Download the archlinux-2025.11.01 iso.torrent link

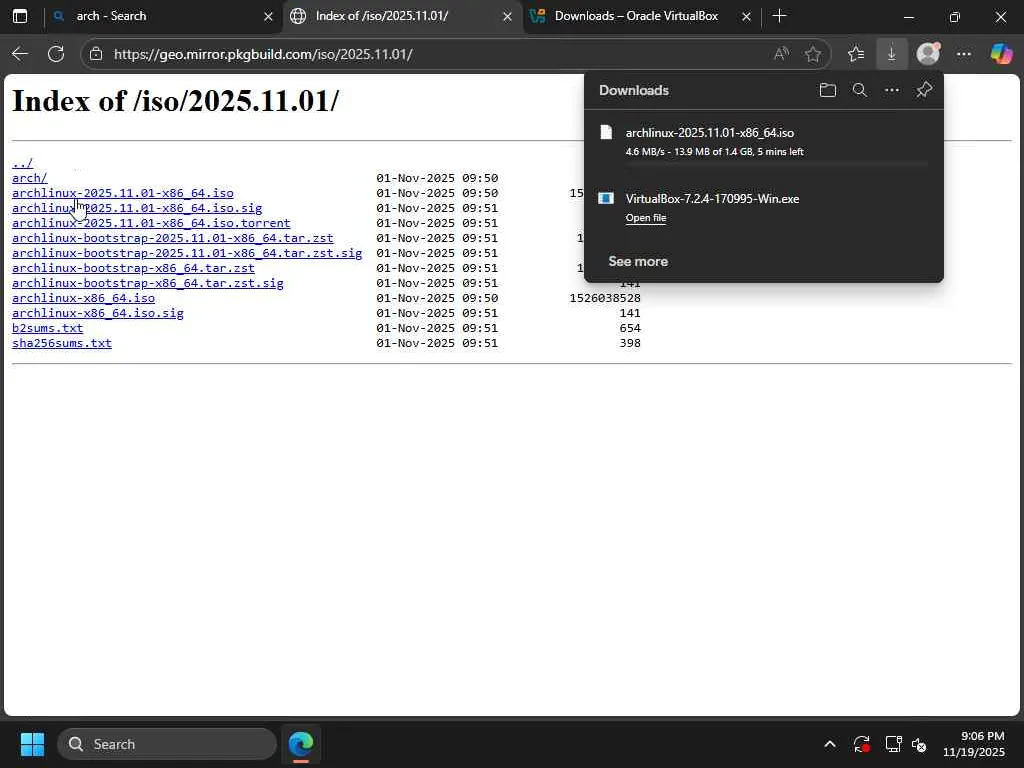click(151, 223)
